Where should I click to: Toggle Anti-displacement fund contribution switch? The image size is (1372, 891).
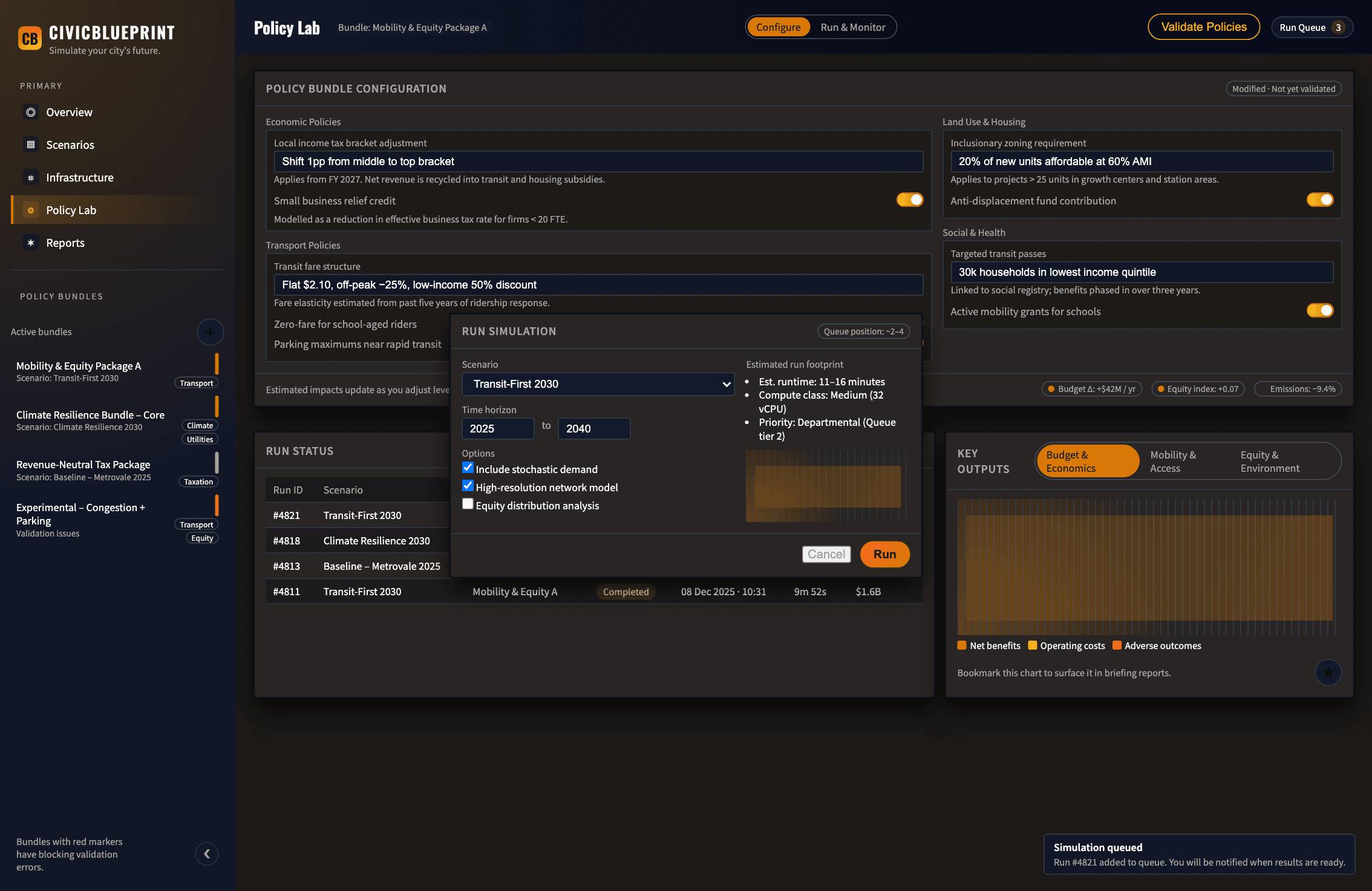(1319, 200)
